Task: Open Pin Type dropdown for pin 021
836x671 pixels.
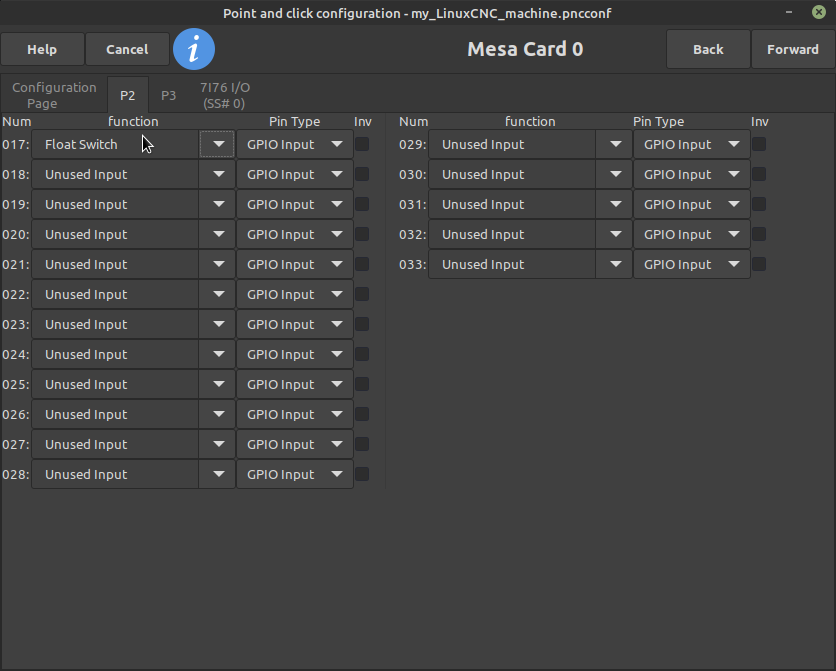Action: pos(295,264)
